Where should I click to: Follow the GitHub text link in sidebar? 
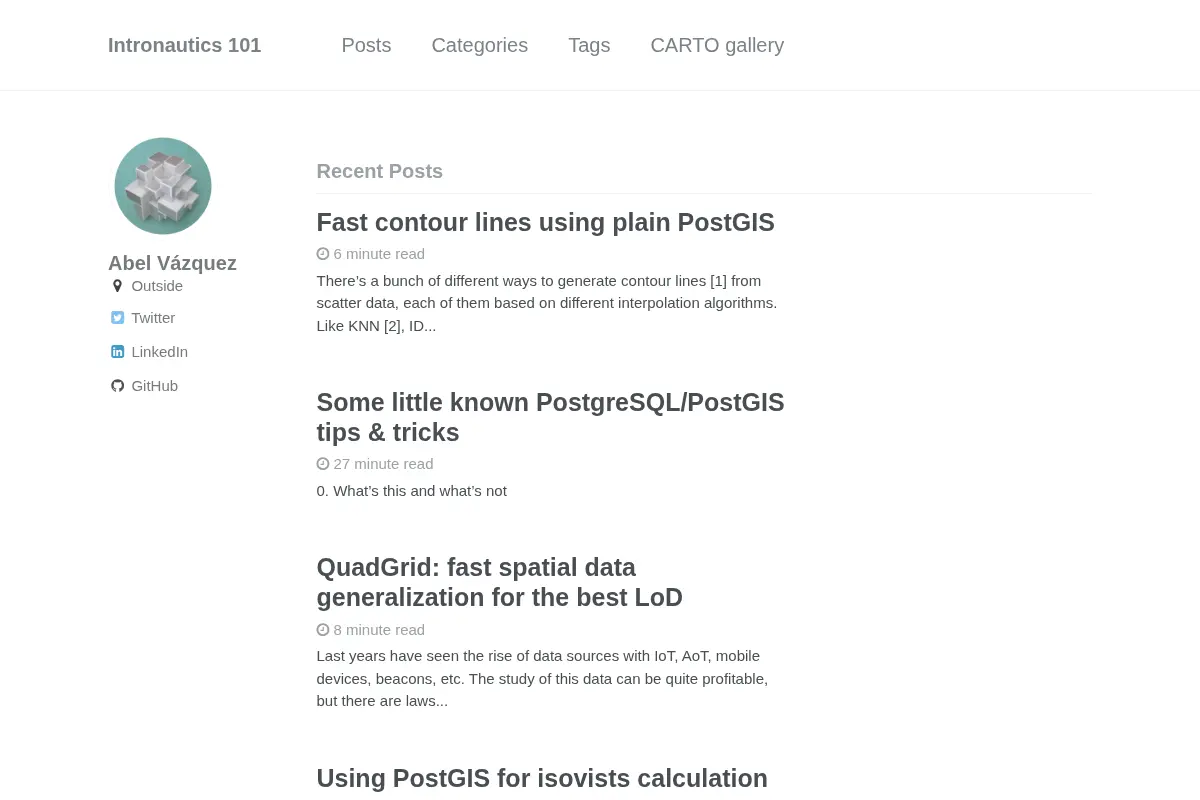coord(155,386)
